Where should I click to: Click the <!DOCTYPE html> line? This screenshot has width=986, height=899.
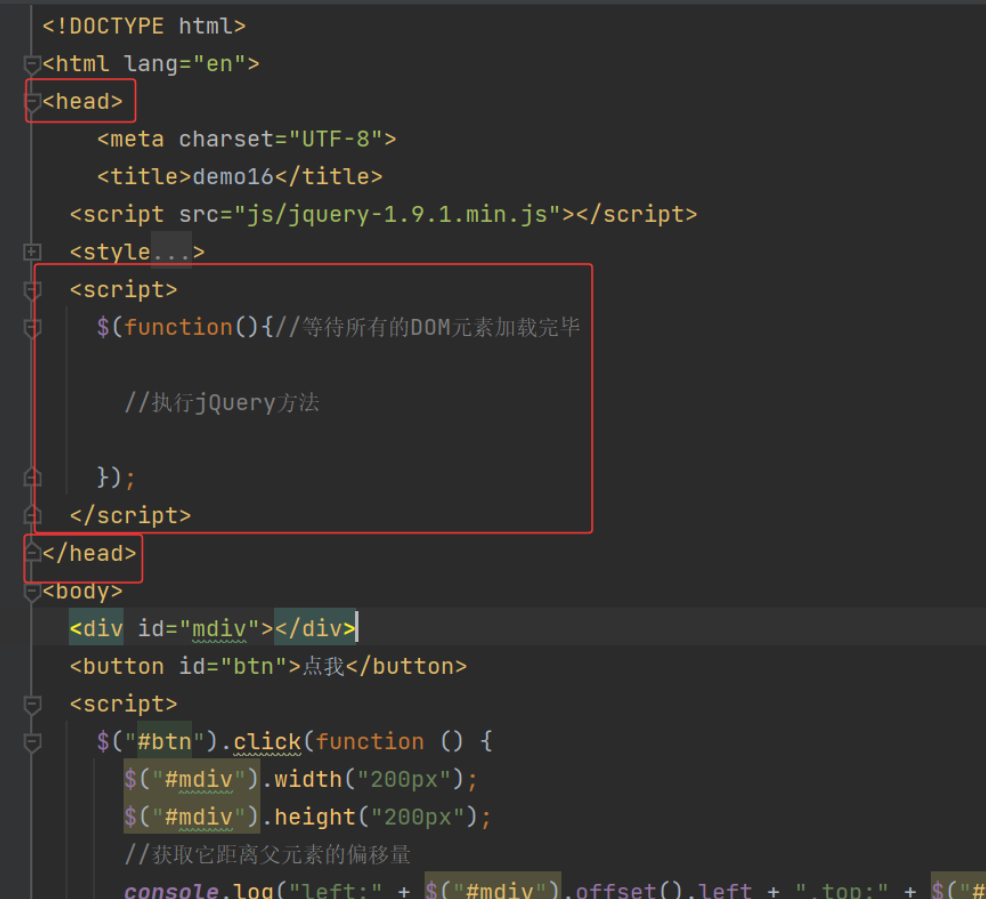pos(144,26)
